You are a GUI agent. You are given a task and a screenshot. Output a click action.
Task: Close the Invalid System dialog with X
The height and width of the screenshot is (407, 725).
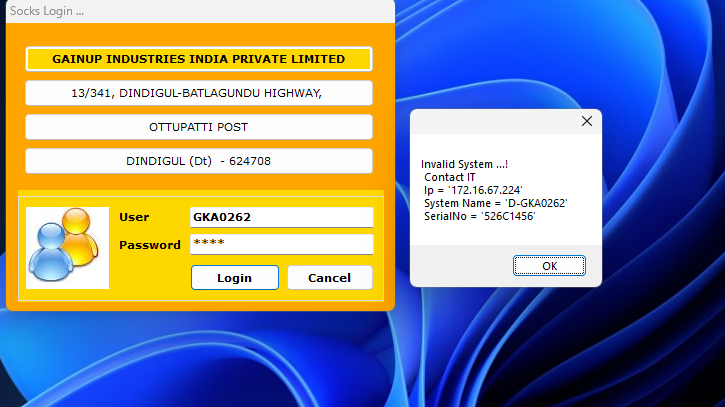(587, 121)
